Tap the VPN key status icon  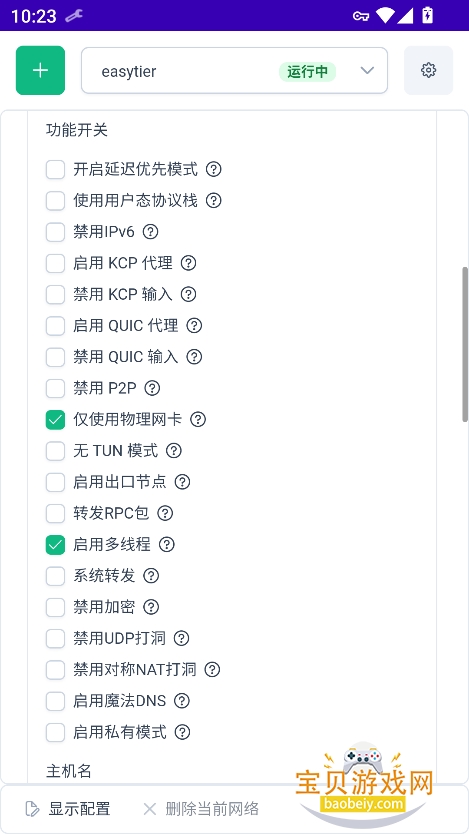pos(361,16)
